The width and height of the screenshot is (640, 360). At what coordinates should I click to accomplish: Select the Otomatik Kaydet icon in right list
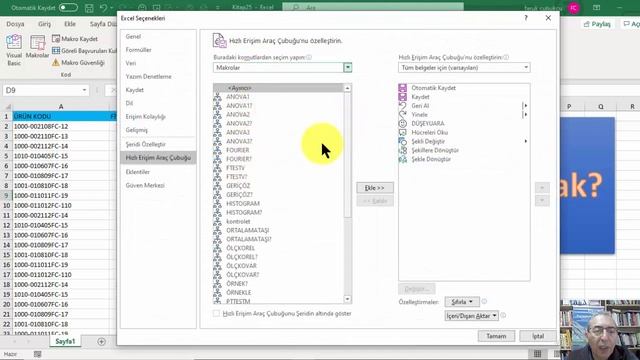402,88
